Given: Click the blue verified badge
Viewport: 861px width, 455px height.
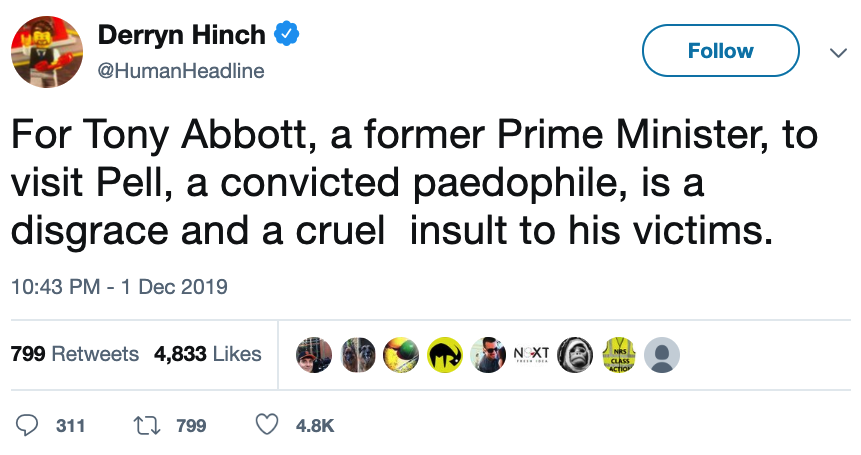Looking at the screenshot, I should [288, 36].
